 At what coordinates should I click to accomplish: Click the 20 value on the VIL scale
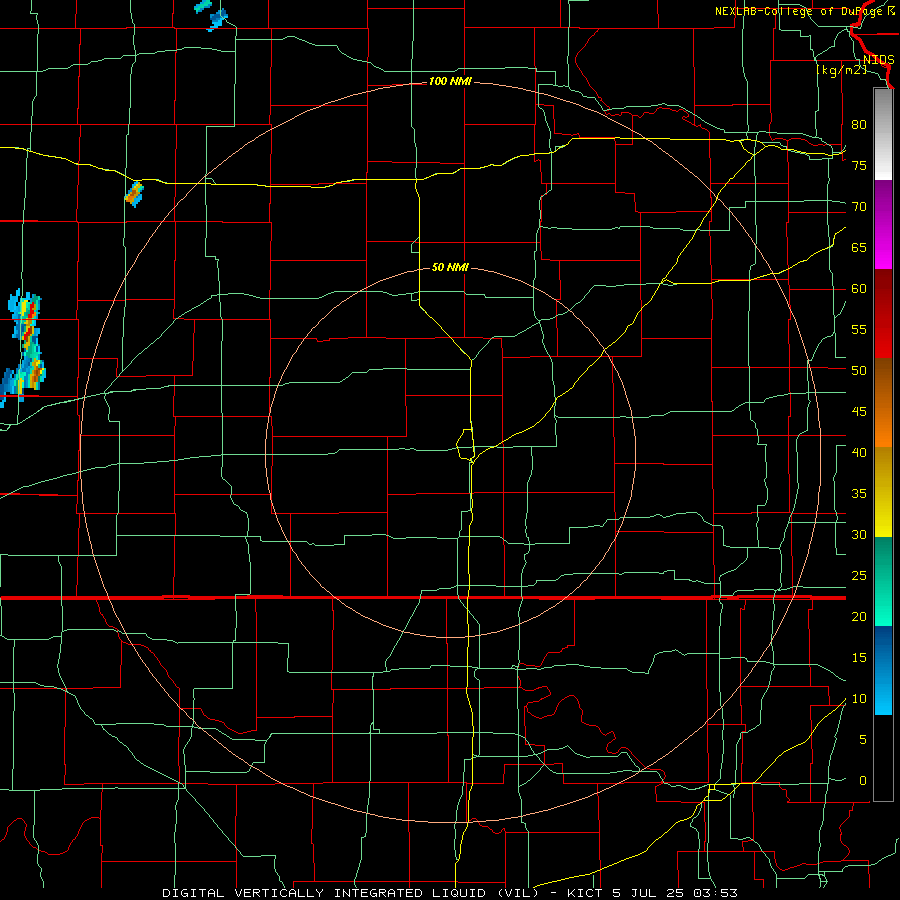pyautogui.click(x=859, y=616)
